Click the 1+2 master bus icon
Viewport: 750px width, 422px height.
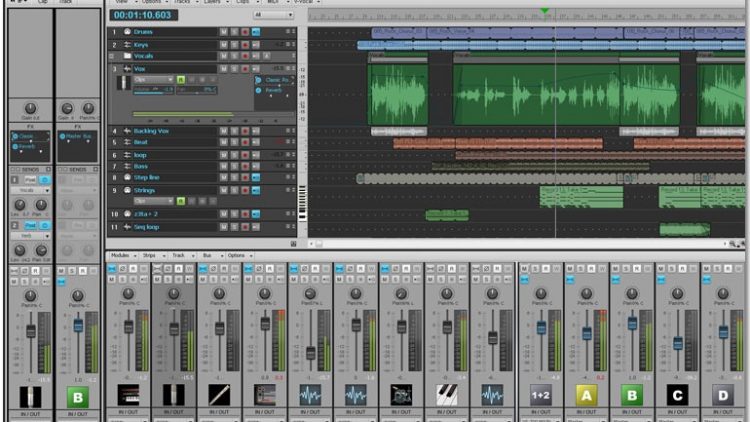point(540,395)
